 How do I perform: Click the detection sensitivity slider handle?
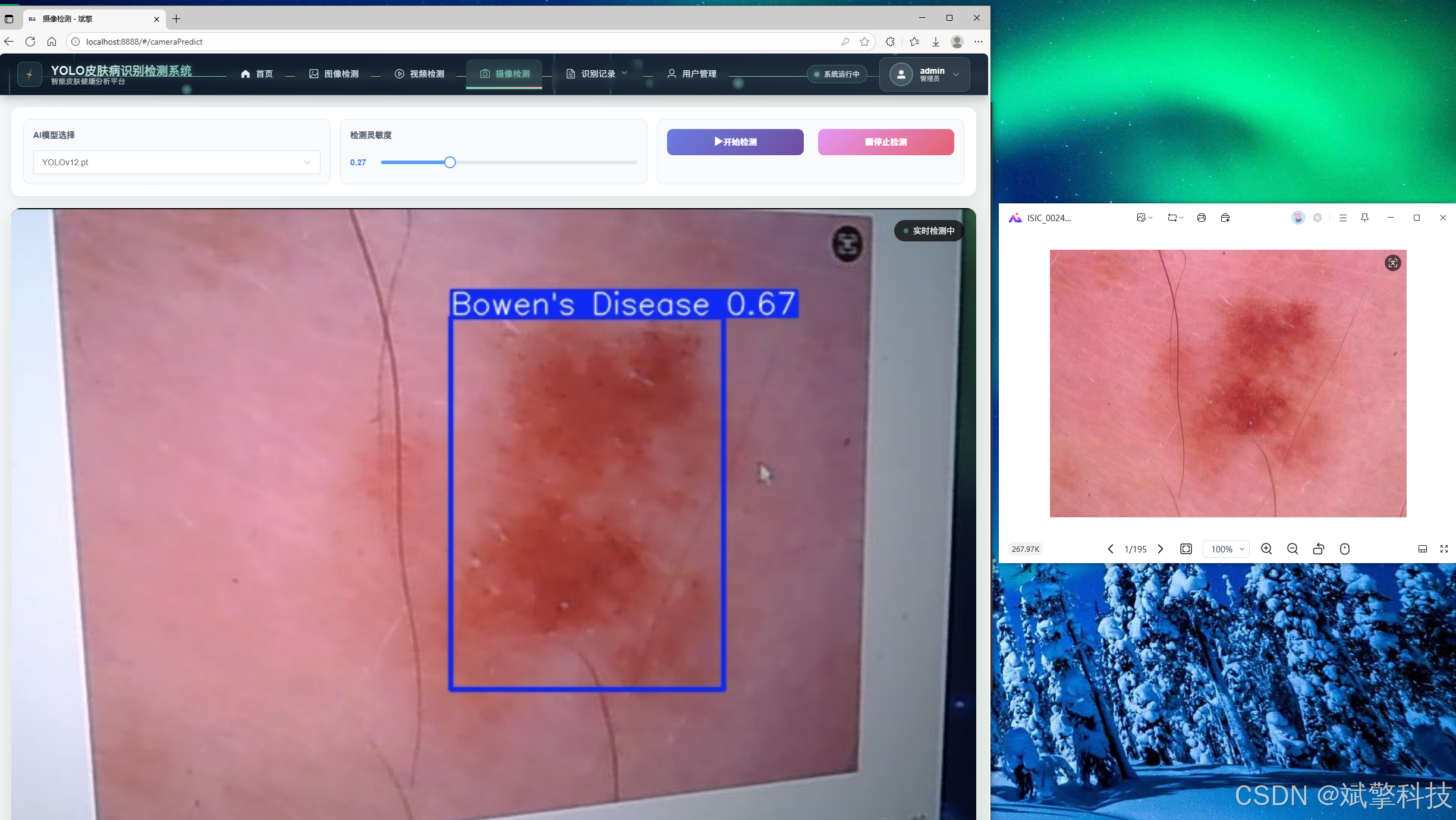click(x=450, y=162)
